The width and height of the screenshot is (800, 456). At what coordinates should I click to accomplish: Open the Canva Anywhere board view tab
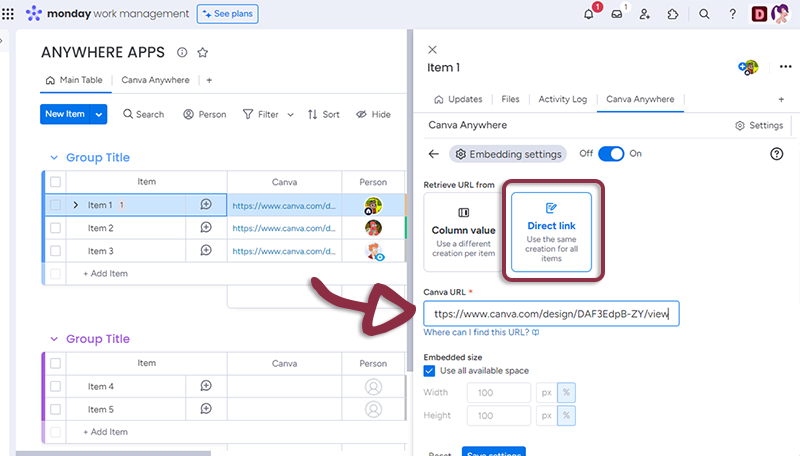[158, 80]
